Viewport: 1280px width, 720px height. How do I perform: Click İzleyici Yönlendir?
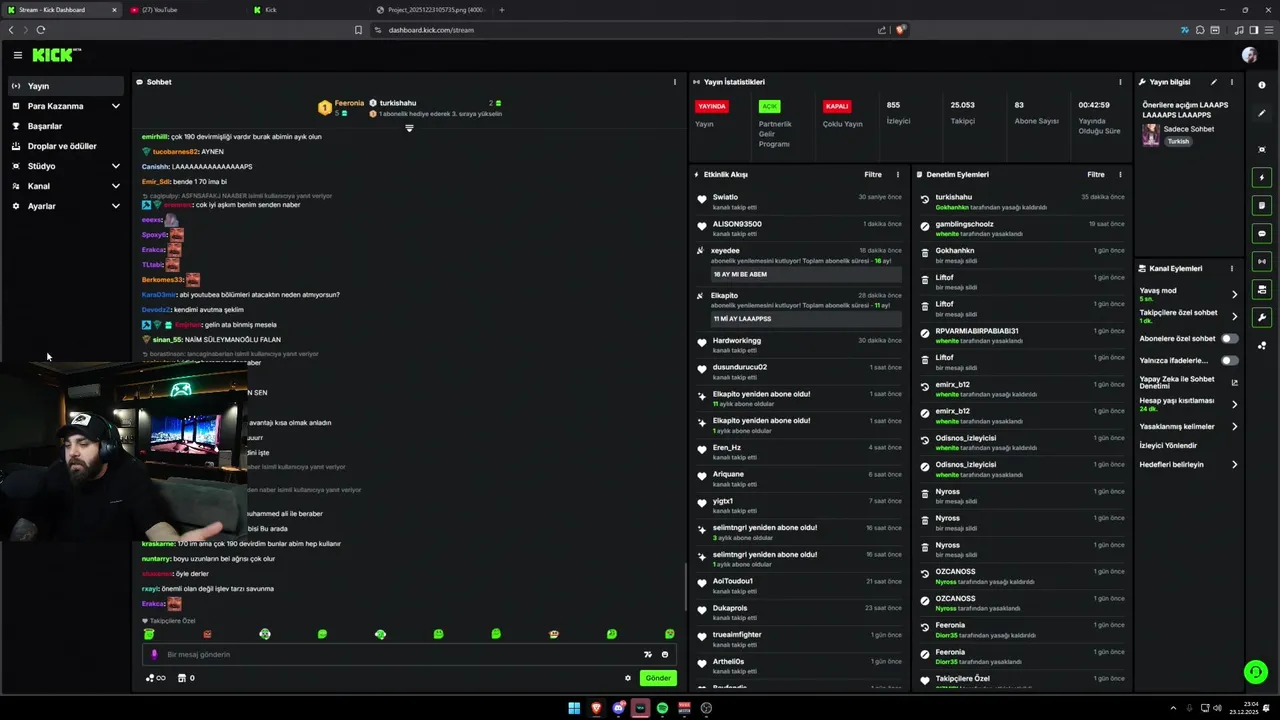pyautogui.click(x=1168, y=445)
